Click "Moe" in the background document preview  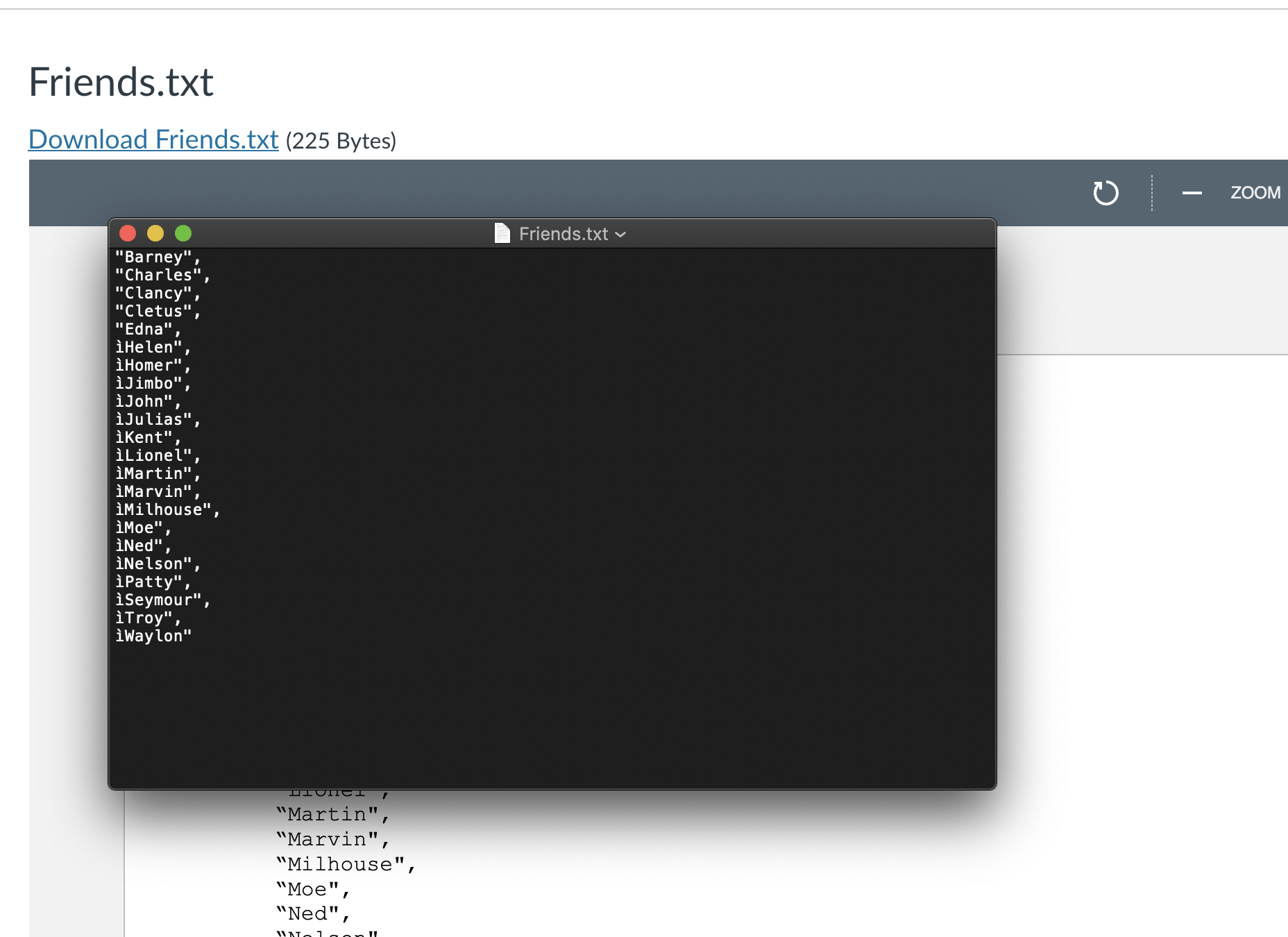313,890
